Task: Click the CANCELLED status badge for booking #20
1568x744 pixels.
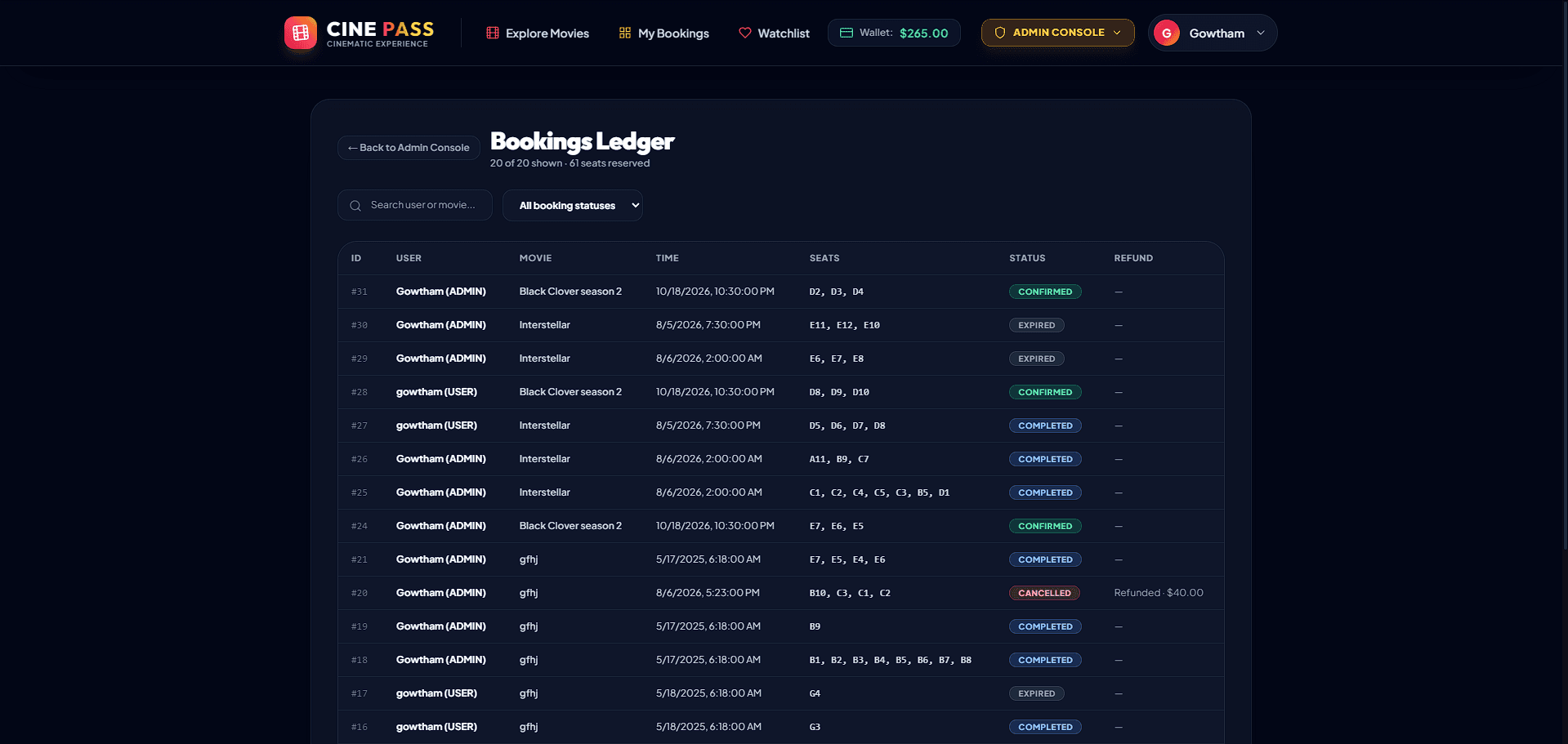Action: point(1044,593)
